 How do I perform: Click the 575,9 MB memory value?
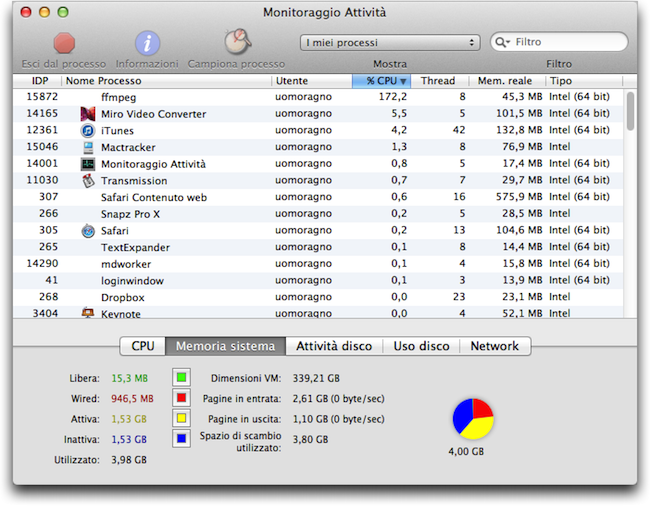pos(519,197)
